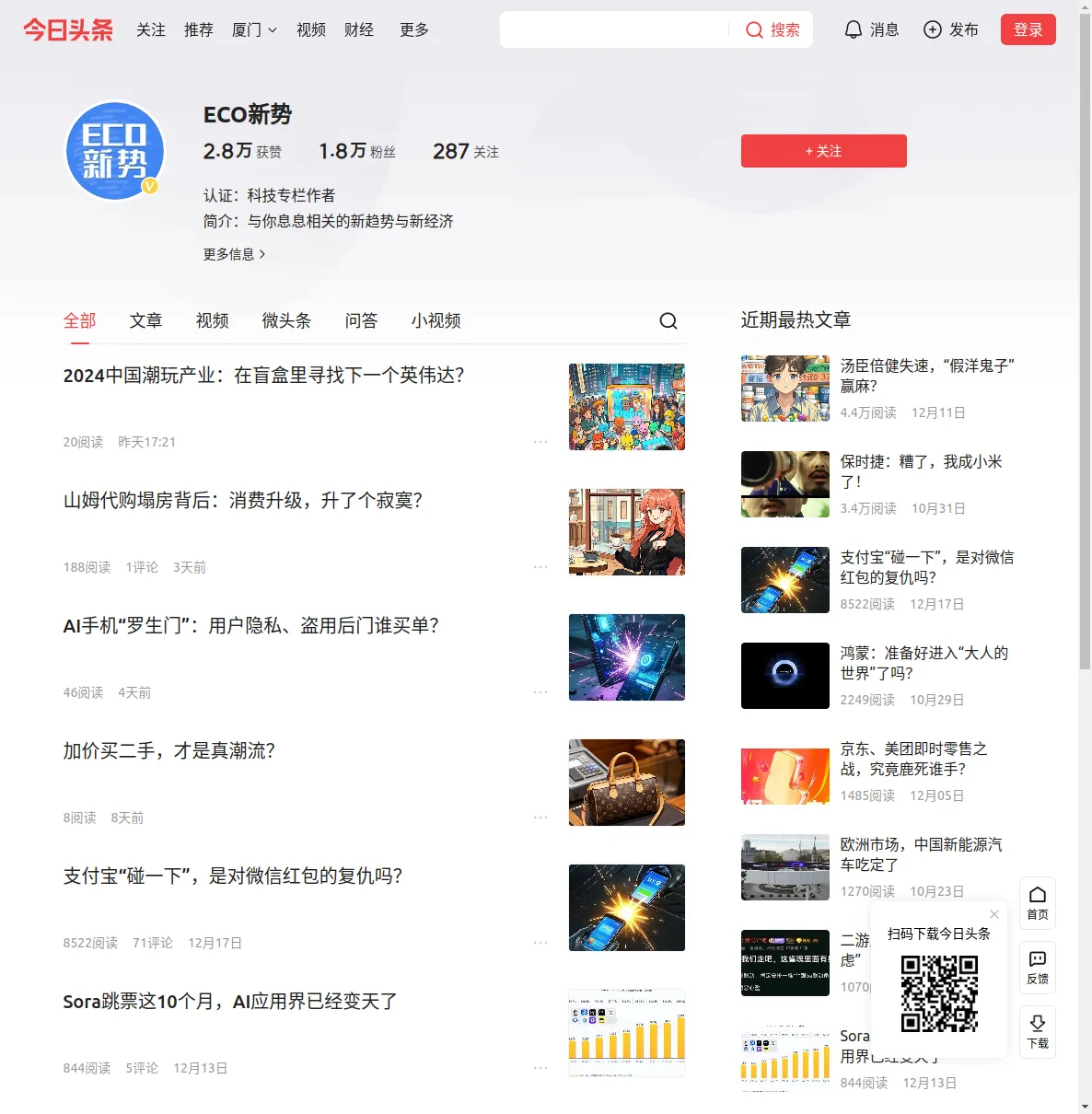Viewport: 1092px width, 1114px height.
Task: Open more options for 2024中国潮玩产业 article
Action: [540, 442]
